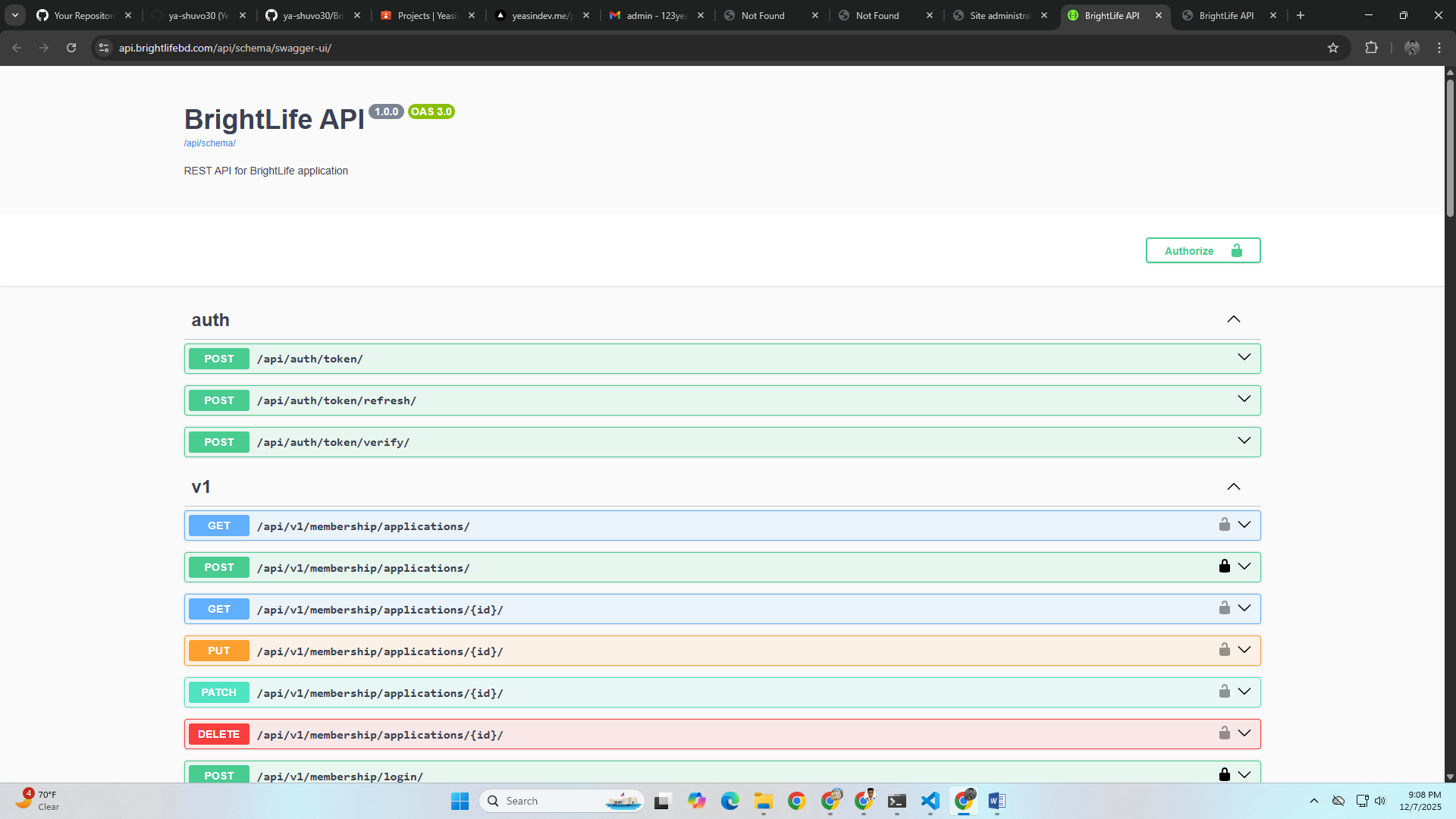Click the lock icon on the DELETE applications/{id} row
The width and height of the screenshot is (1456, 819).
1225,733
